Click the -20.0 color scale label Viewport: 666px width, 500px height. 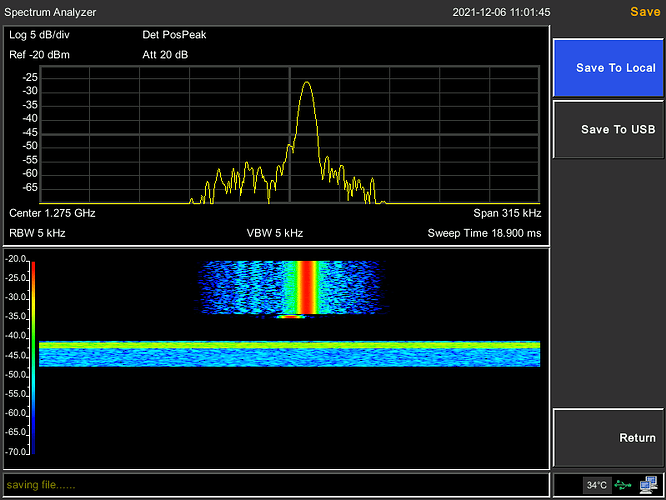[x=16, y=259]
